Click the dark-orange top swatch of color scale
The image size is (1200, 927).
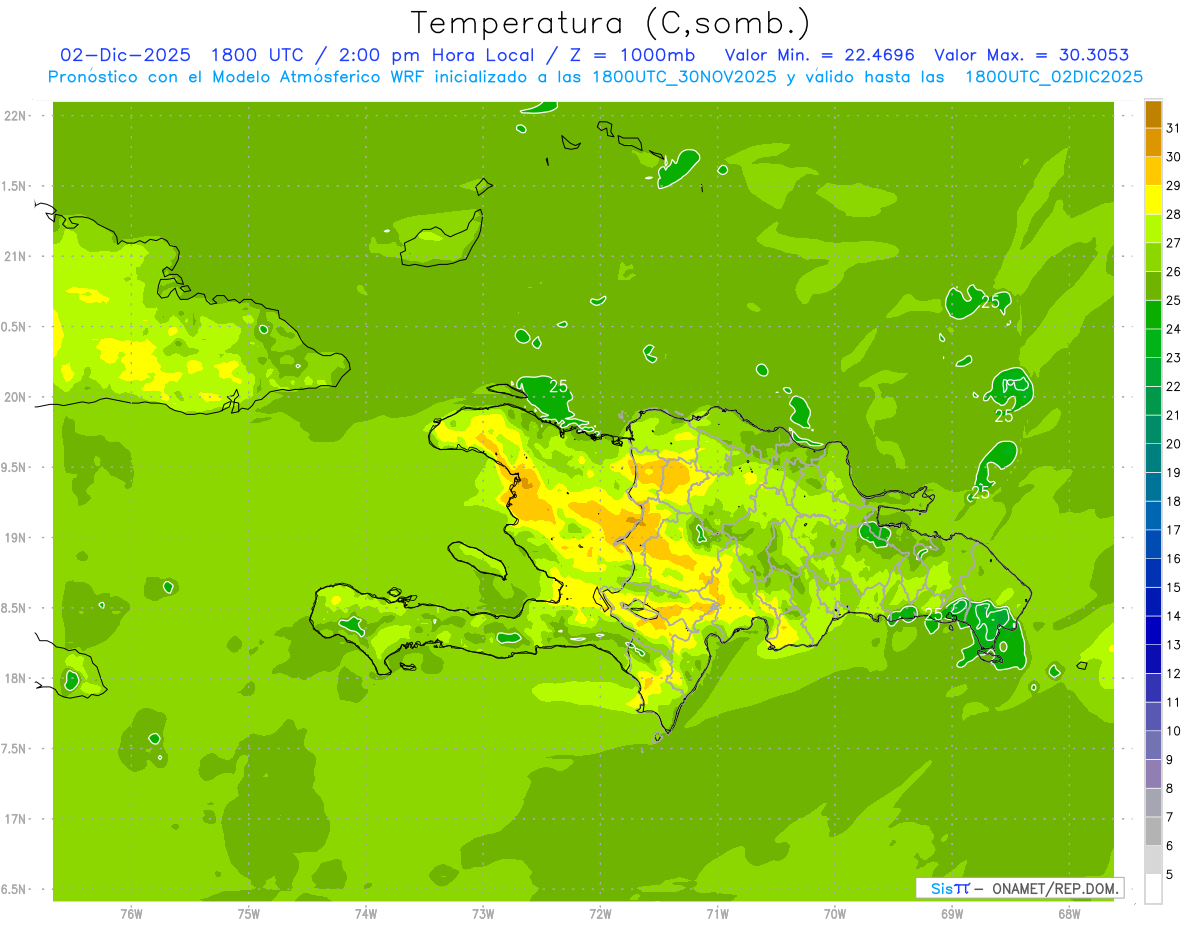click(x=1153, y=114)
